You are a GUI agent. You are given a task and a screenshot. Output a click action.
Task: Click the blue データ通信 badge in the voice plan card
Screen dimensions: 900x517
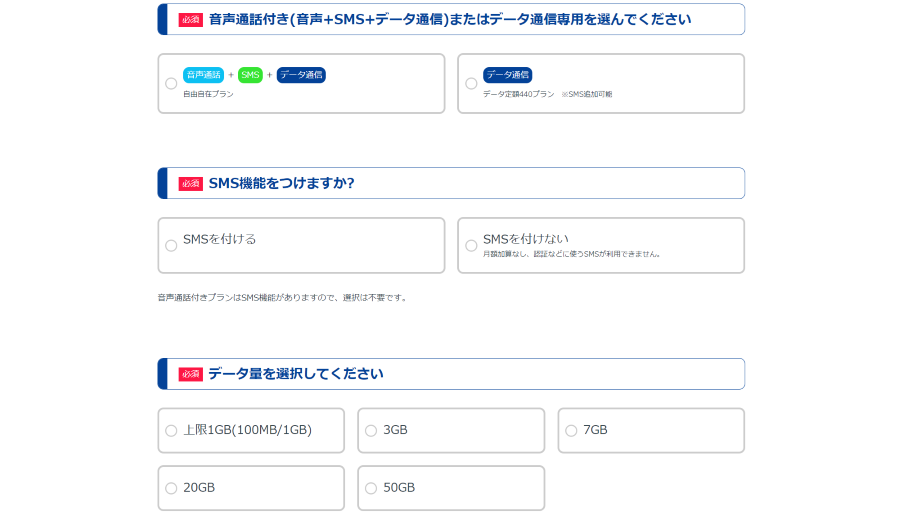(301, 75)
